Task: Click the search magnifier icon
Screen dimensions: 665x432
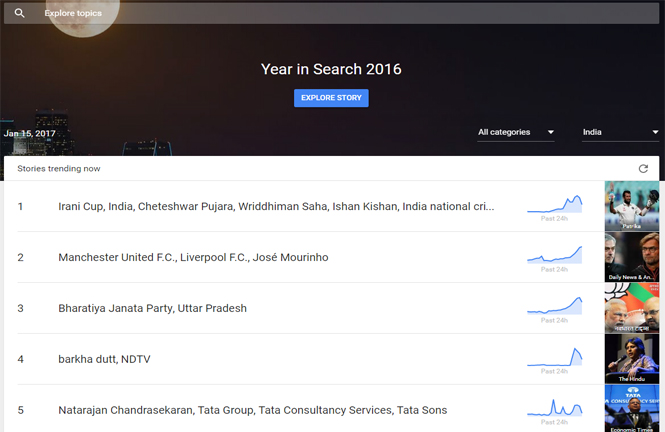Action: click(x=20, y=13)
